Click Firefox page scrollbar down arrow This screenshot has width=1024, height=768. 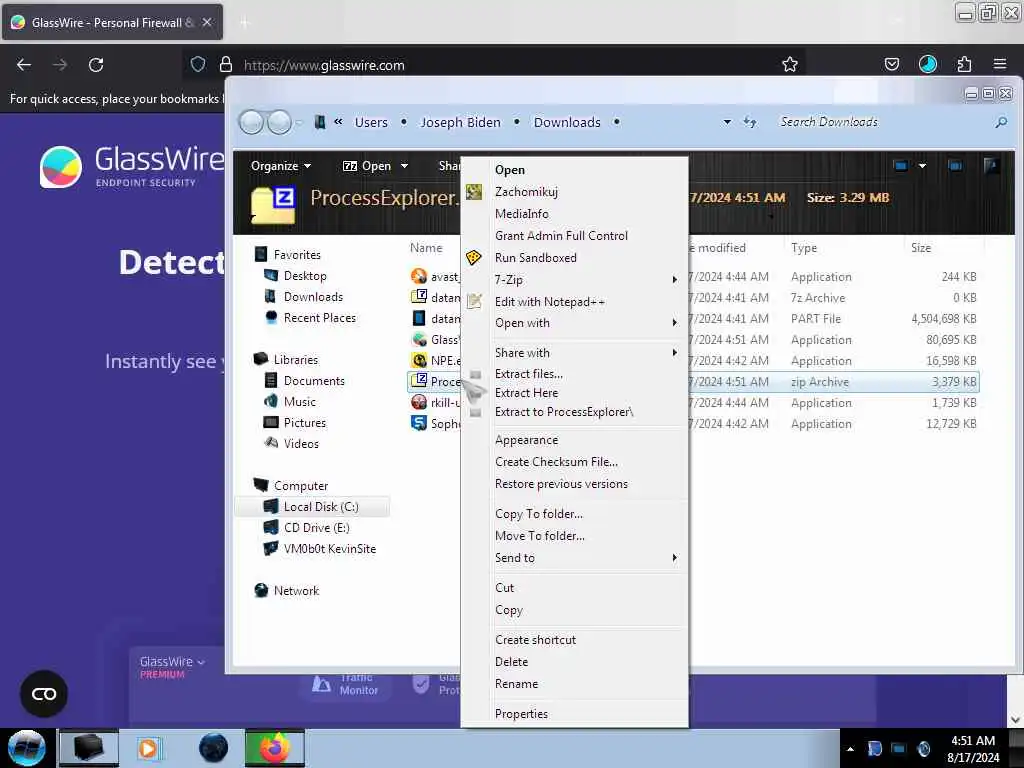point(1014,719)
